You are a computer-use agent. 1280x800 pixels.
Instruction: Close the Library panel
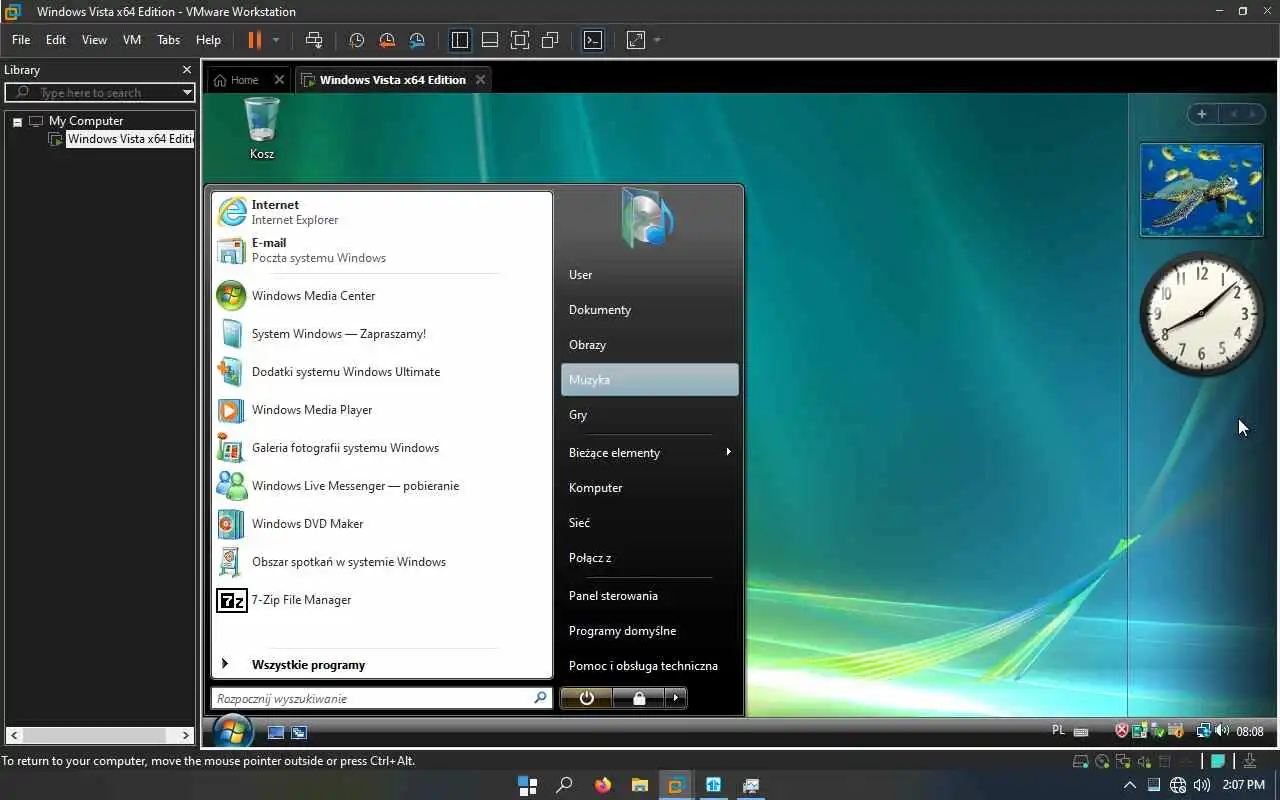[x=186, y=70]
